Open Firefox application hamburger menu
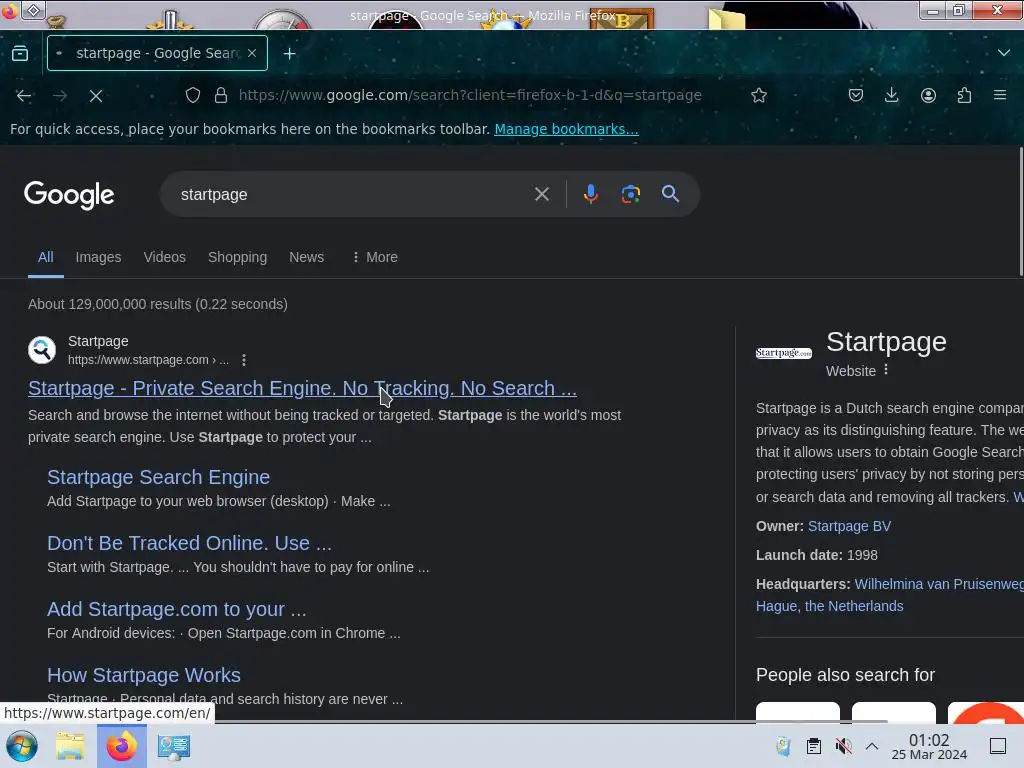Image resolution: width=1024 pixels, height=768 pixels. tap(1000, 95)
